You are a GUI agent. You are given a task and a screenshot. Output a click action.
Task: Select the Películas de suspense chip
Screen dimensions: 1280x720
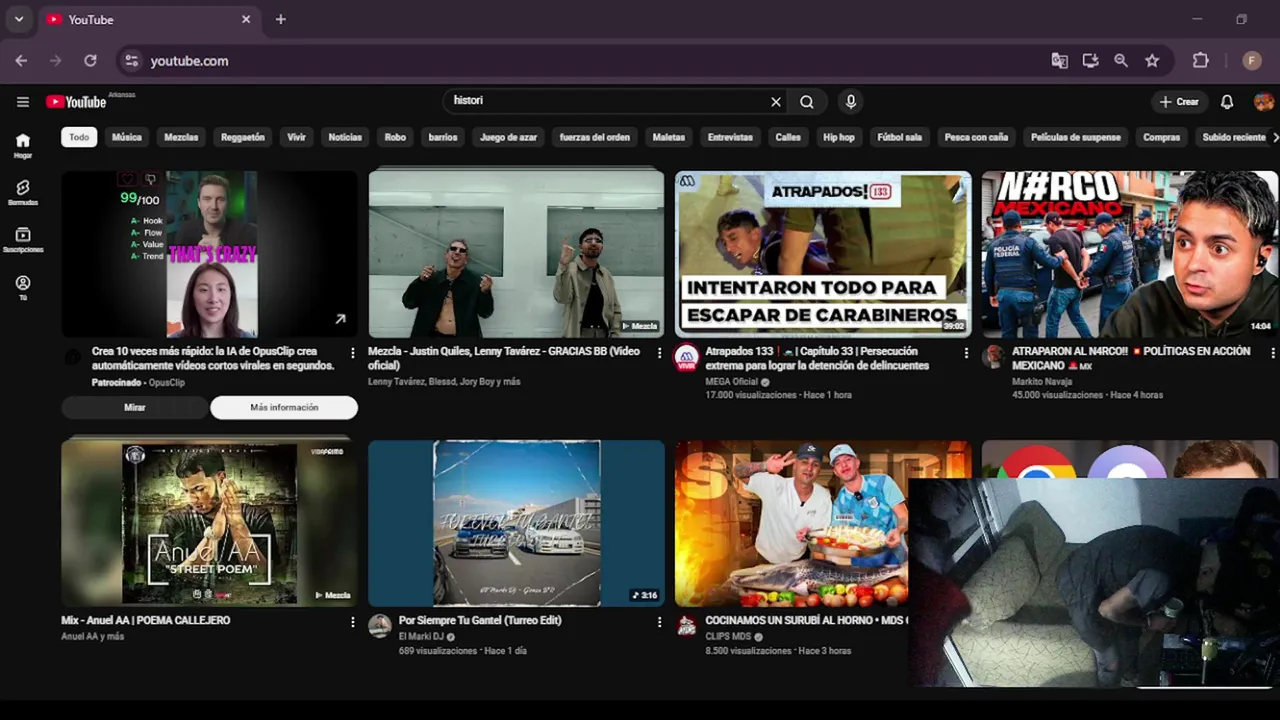pyautogui.click(x=1076, y=137)
